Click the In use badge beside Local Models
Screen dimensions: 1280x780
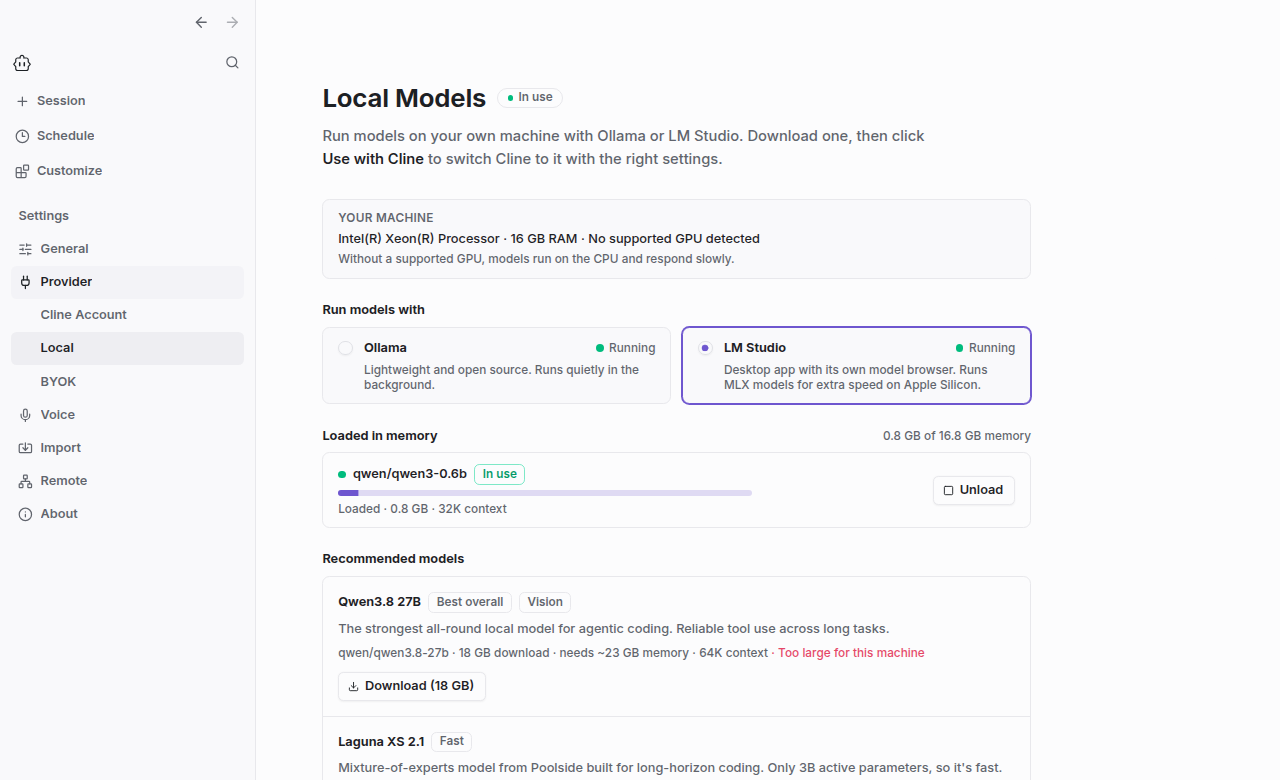[530, 97]
